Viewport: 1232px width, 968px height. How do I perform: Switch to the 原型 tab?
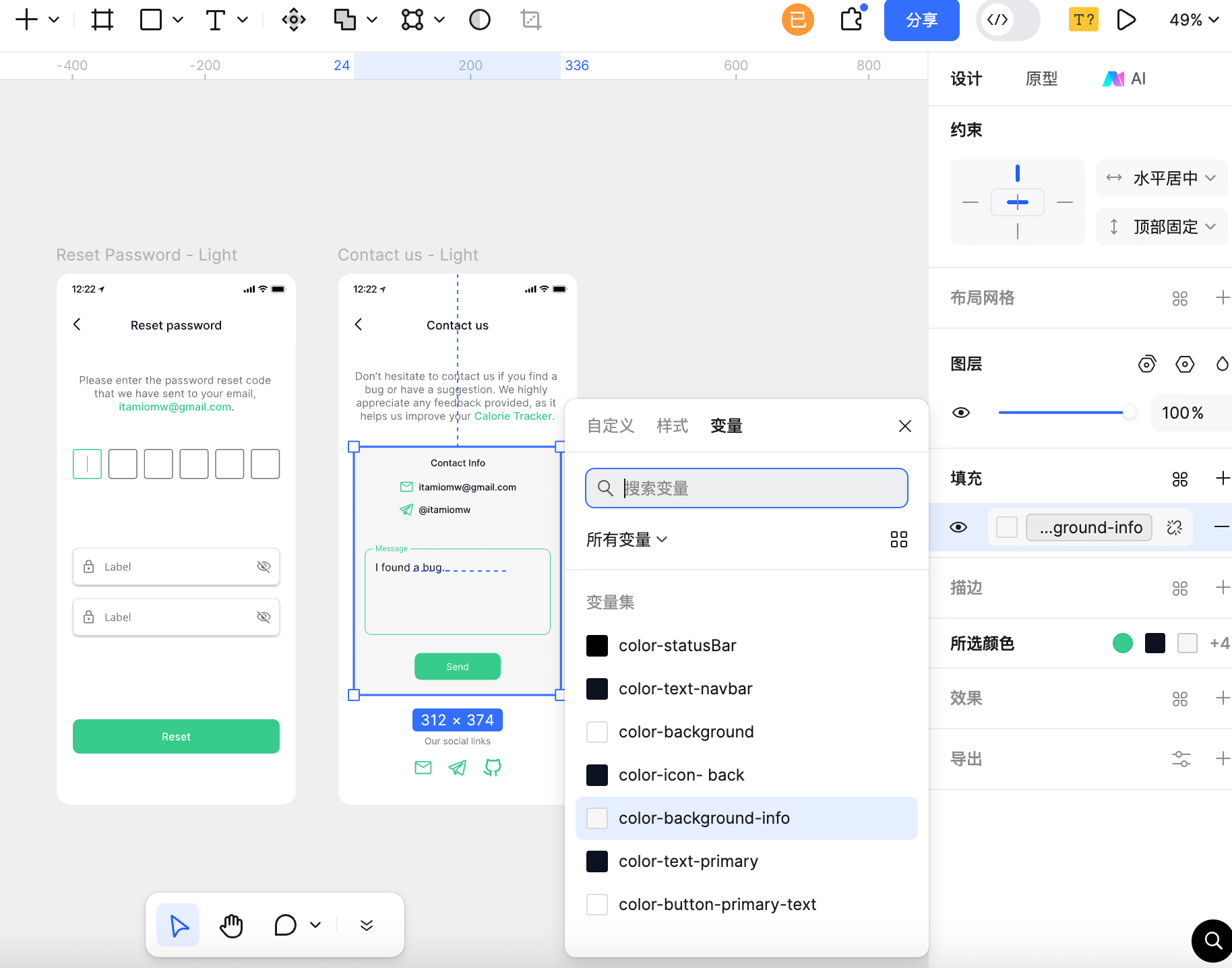(x=1041, y=78)
